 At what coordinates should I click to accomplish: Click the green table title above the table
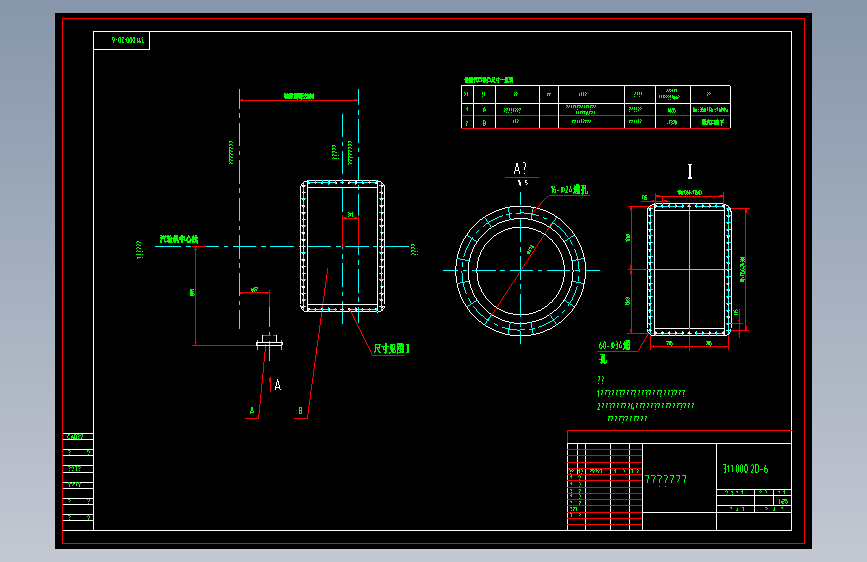click(488, 80)
